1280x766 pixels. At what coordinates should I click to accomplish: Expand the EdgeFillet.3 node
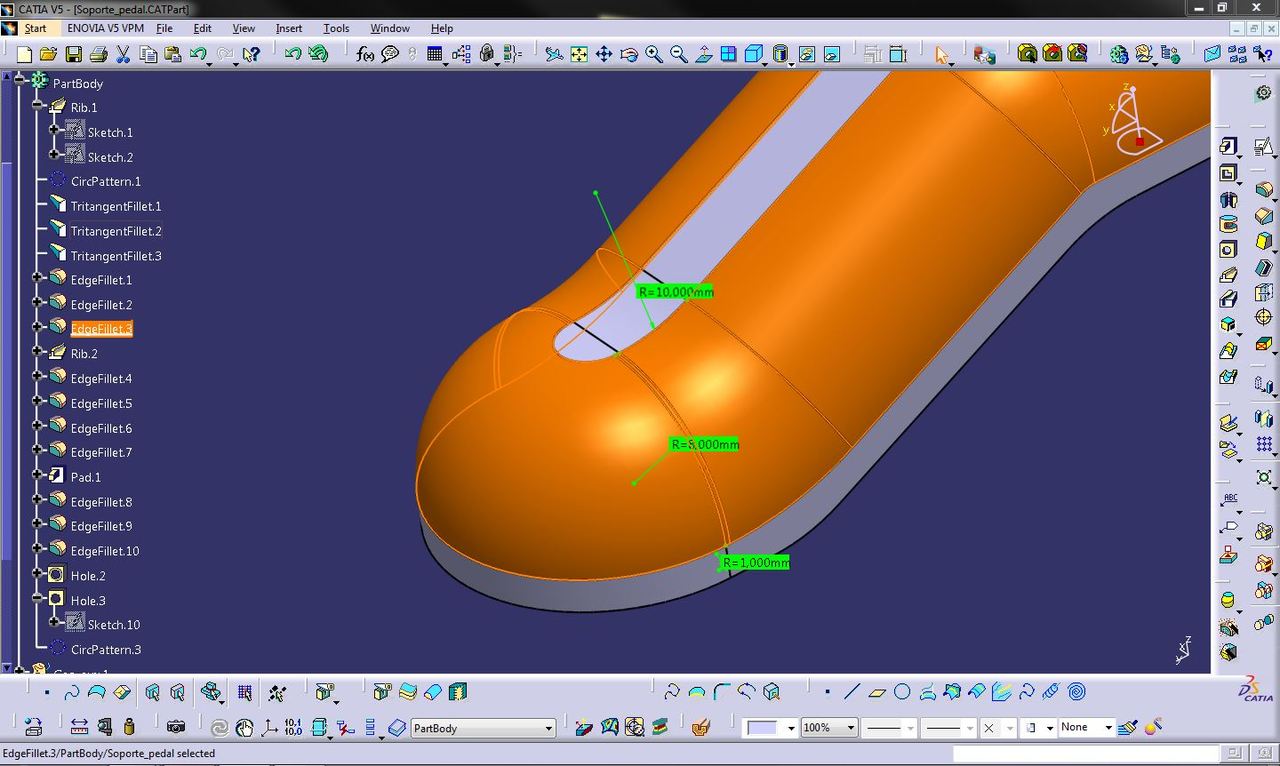[x=38, y=326]
